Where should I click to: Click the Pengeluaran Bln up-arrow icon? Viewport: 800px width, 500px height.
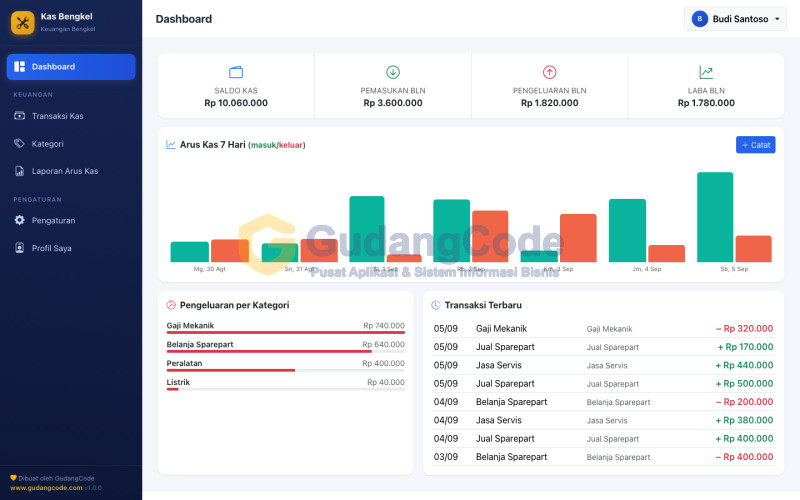click(x=549, y=72)
